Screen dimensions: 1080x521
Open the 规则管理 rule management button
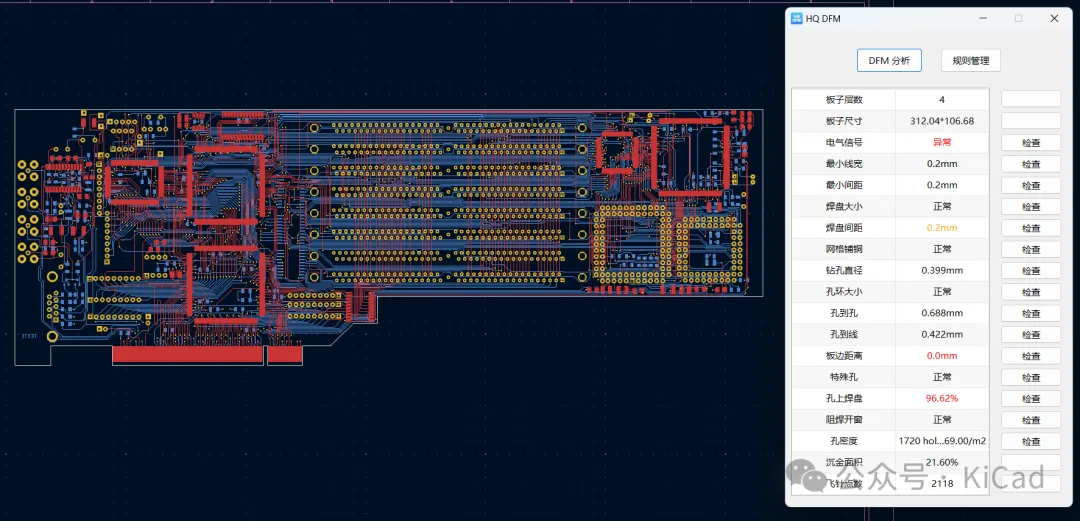coord(970,60)
